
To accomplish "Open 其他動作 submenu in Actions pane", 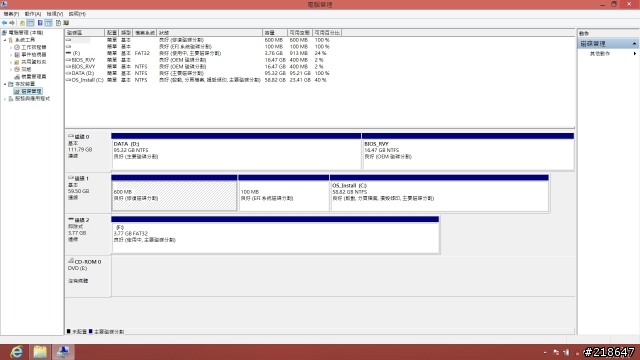I will pyautogui.click(x=607, y=53).
